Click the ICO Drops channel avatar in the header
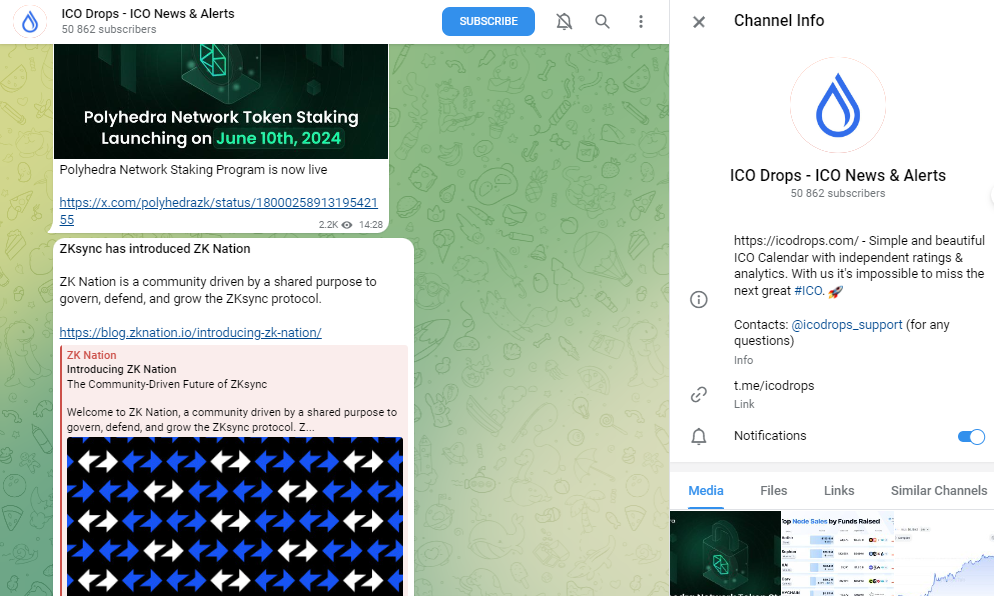The image size is (994, 596). coord(29,21)
